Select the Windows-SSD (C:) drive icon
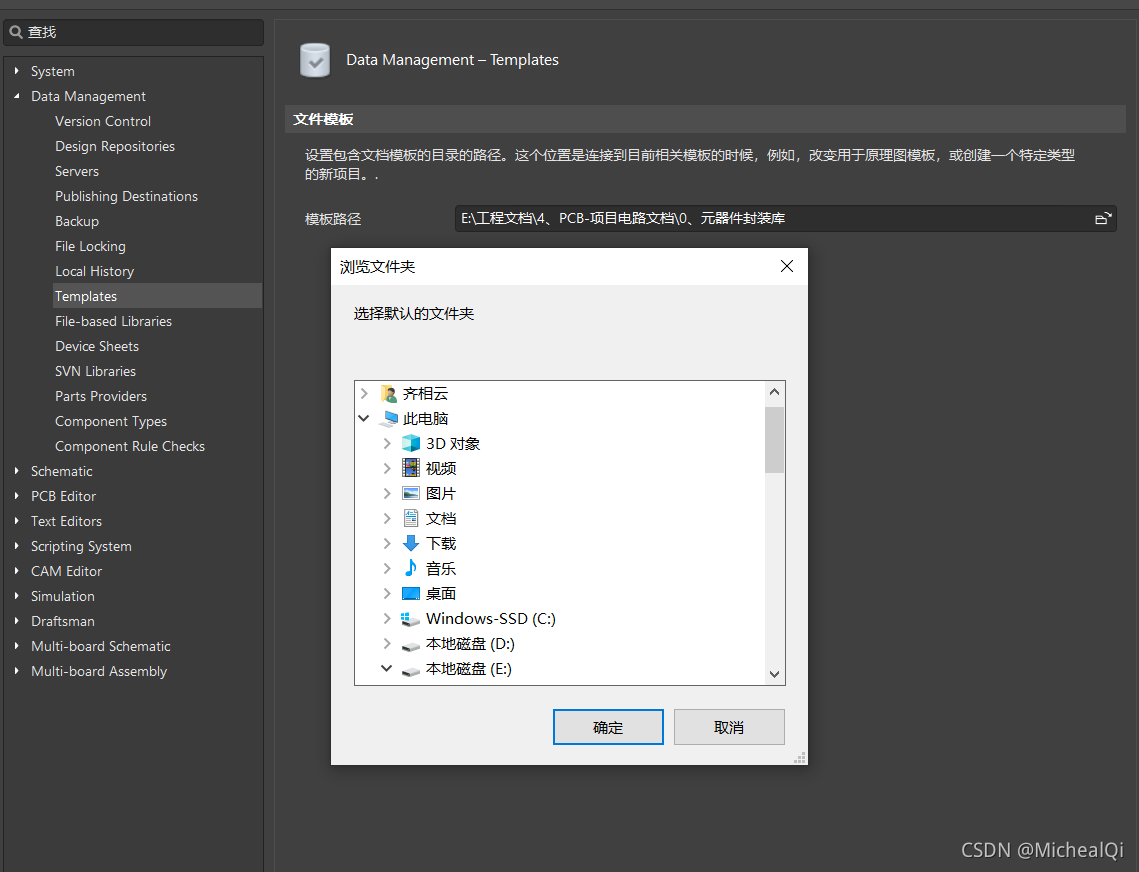 tap(411, 619)
